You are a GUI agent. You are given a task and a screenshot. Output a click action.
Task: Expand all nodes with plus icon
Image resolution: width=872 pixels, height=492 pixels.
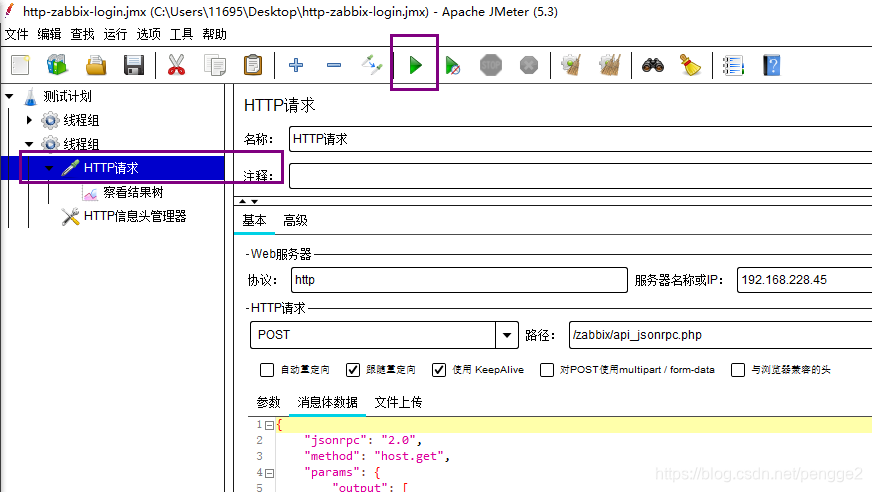point(296,65)
